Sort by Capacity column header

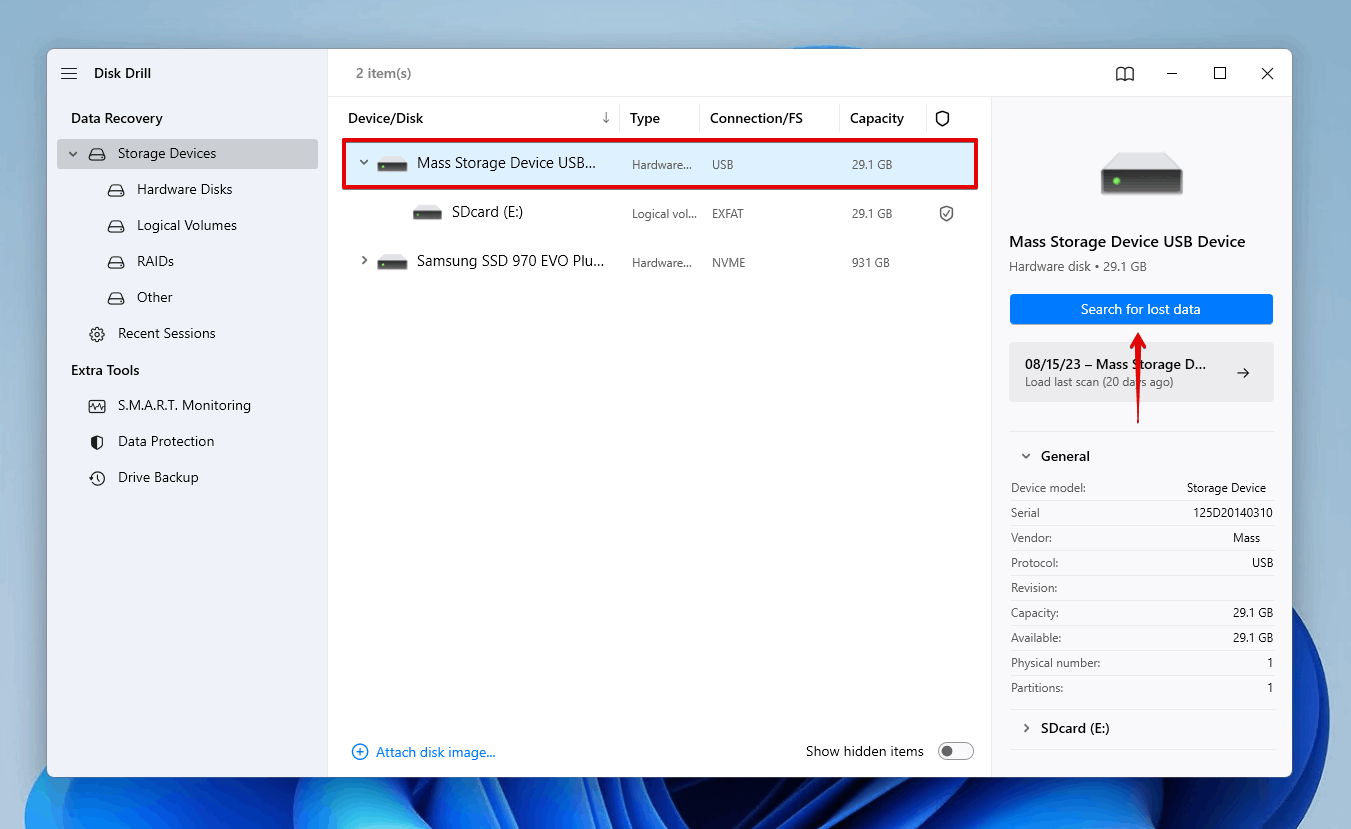coord(877,118)
